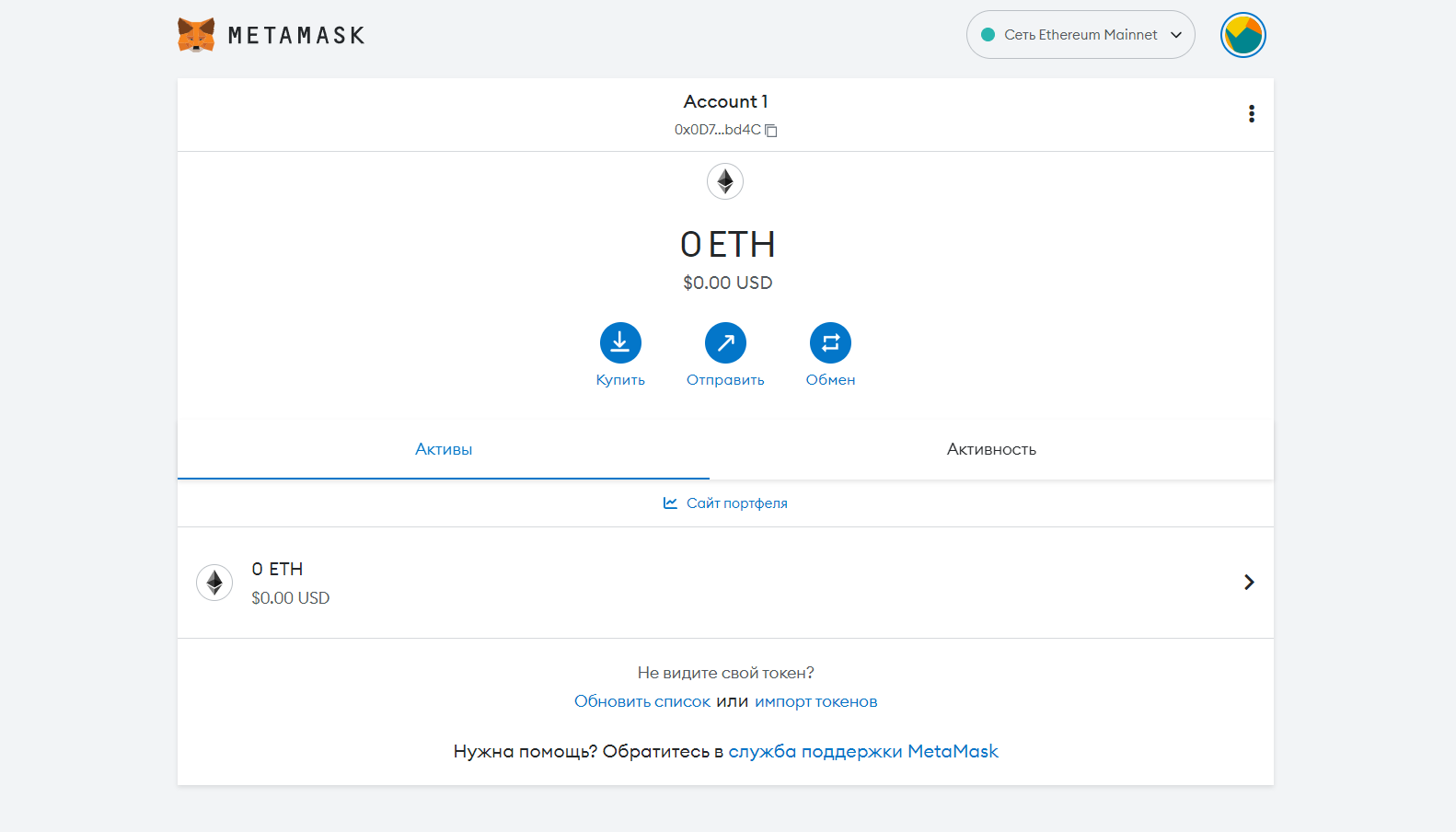Click the импорт токенов link
1456x832 pixels.
click(x=816, y=701)
